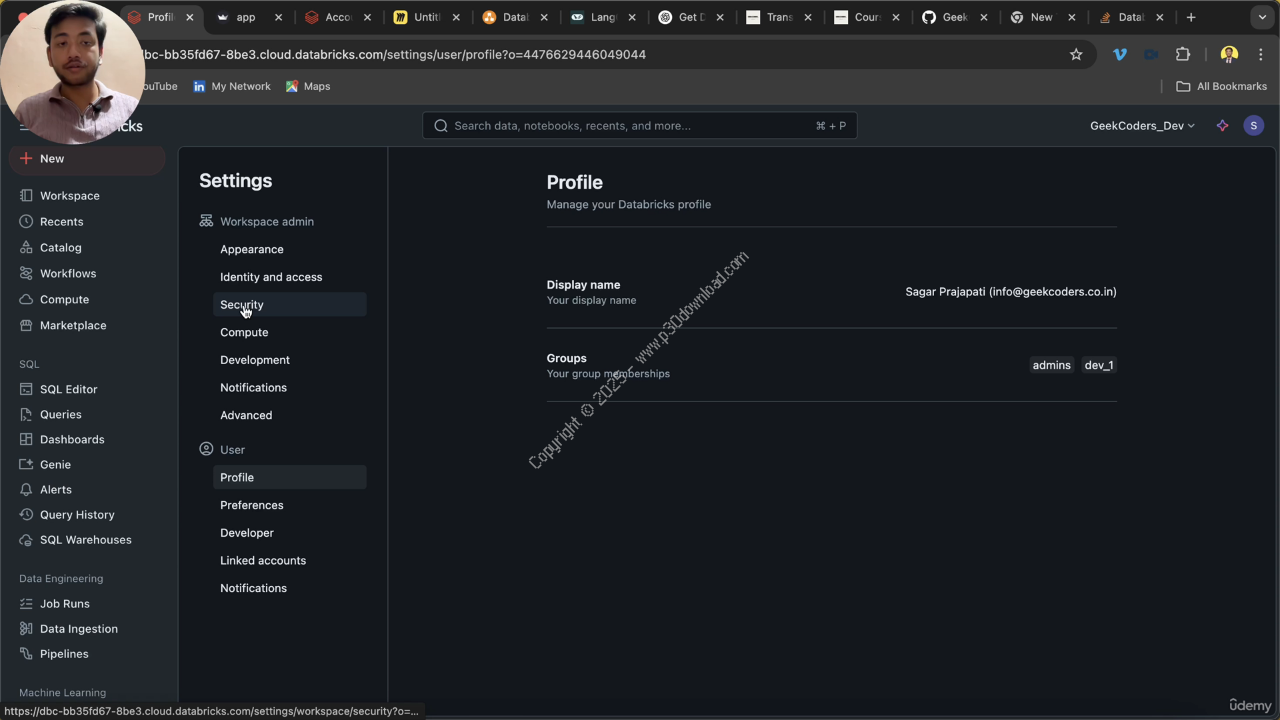
Task: Click the dev_1 group tag
Action: tap(1099, 365)
